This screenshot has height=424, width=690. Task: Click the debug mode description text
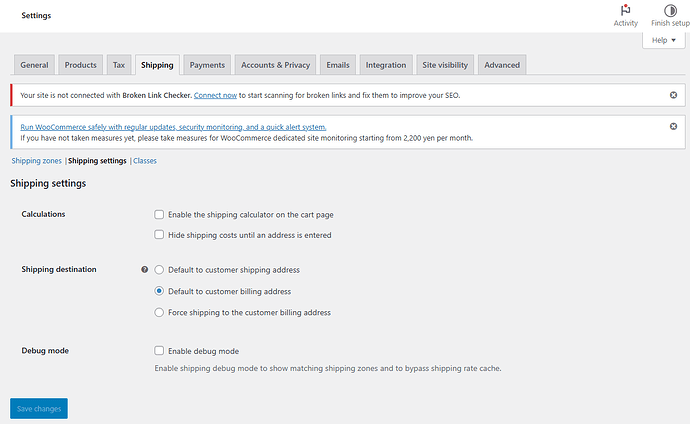[x=328, y=368]
